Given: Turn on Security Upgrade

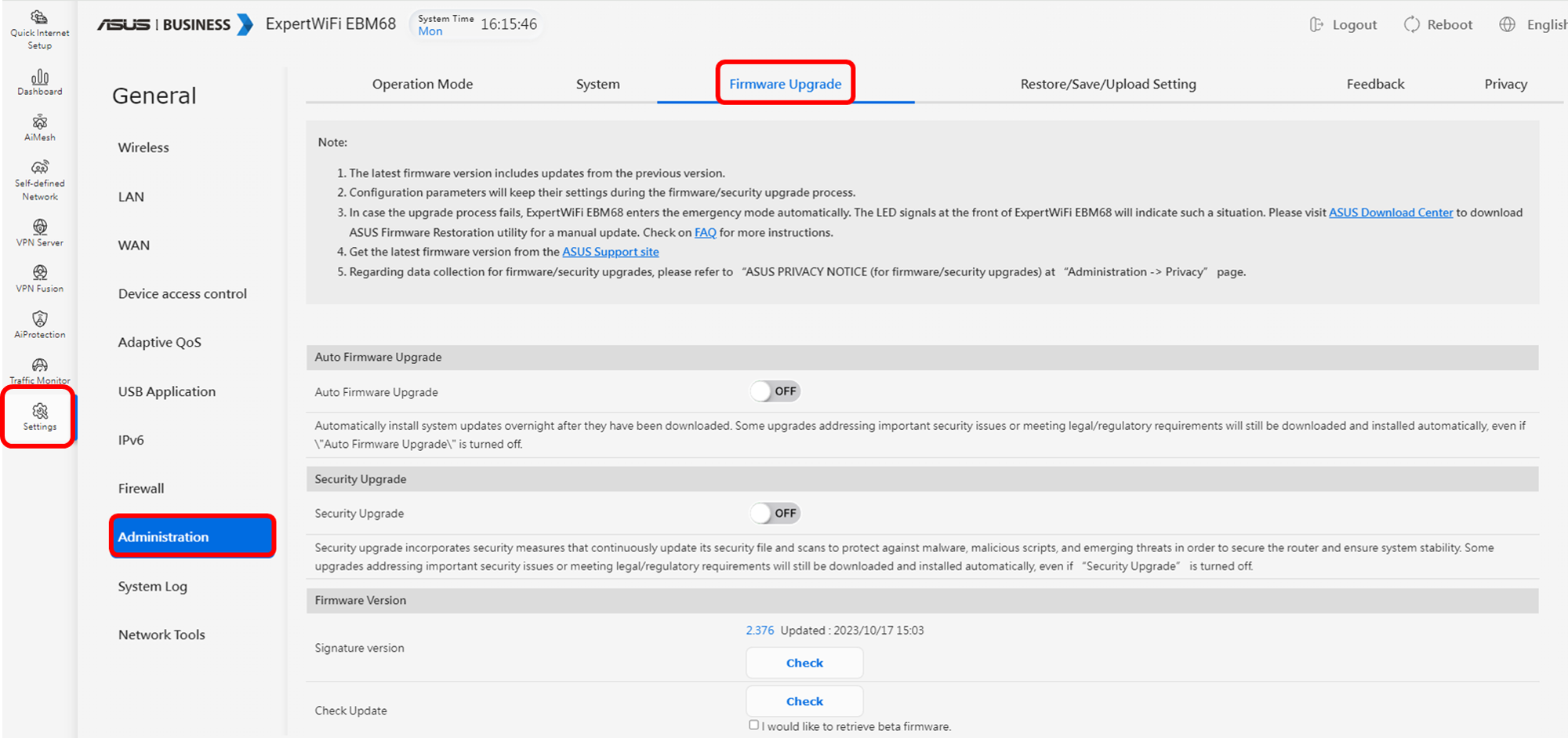Looking at the screenshot, I should [775, 512].
